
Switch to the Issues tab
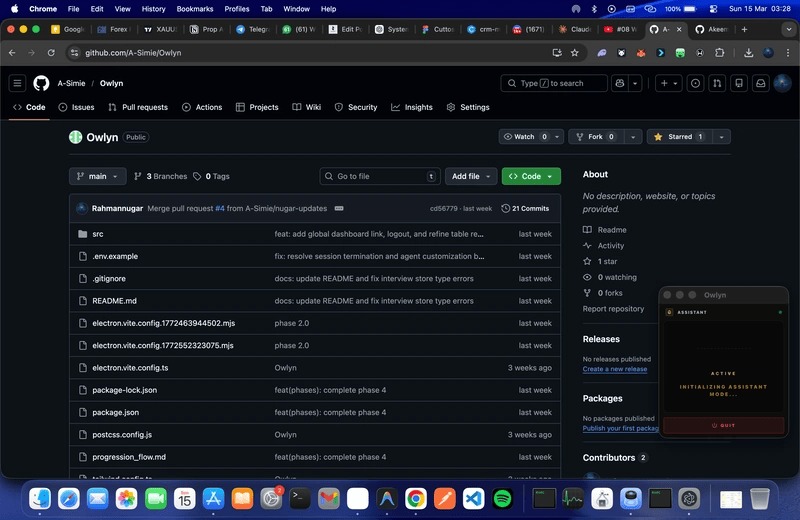pyautogui.click(x=77, y=107)
